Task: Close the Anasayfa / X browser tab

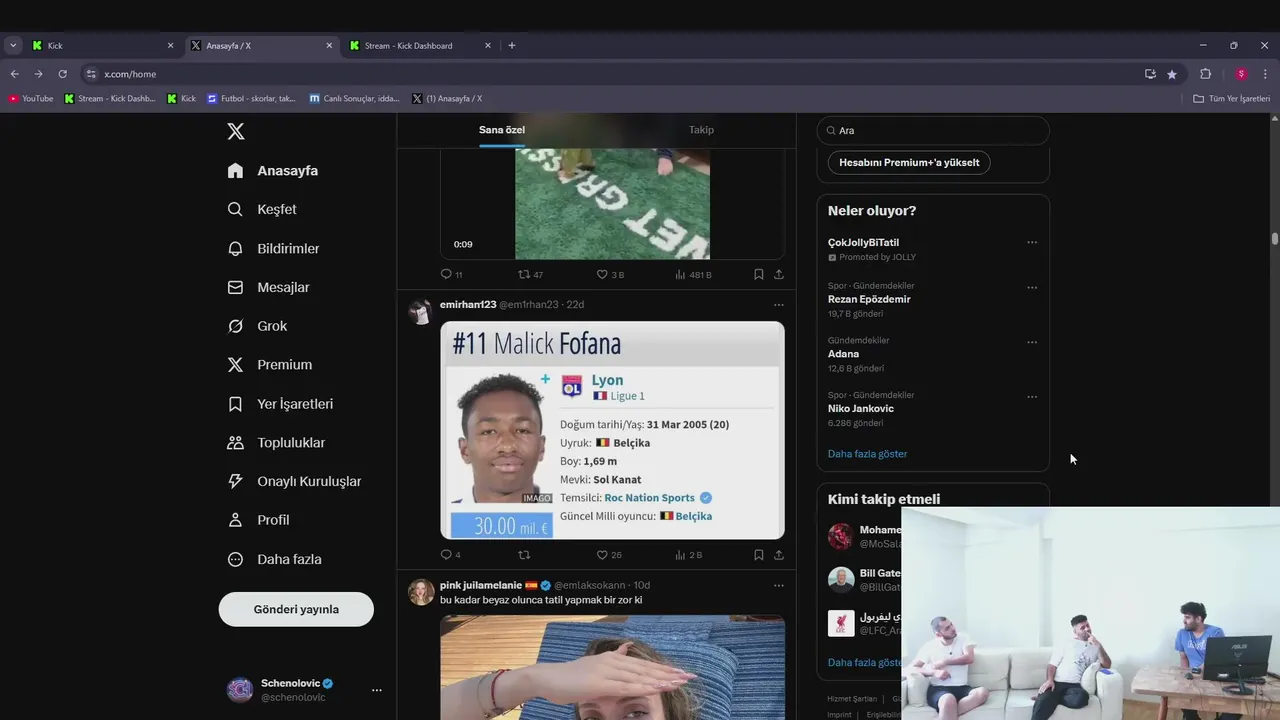Action: (x=329, y=45)
